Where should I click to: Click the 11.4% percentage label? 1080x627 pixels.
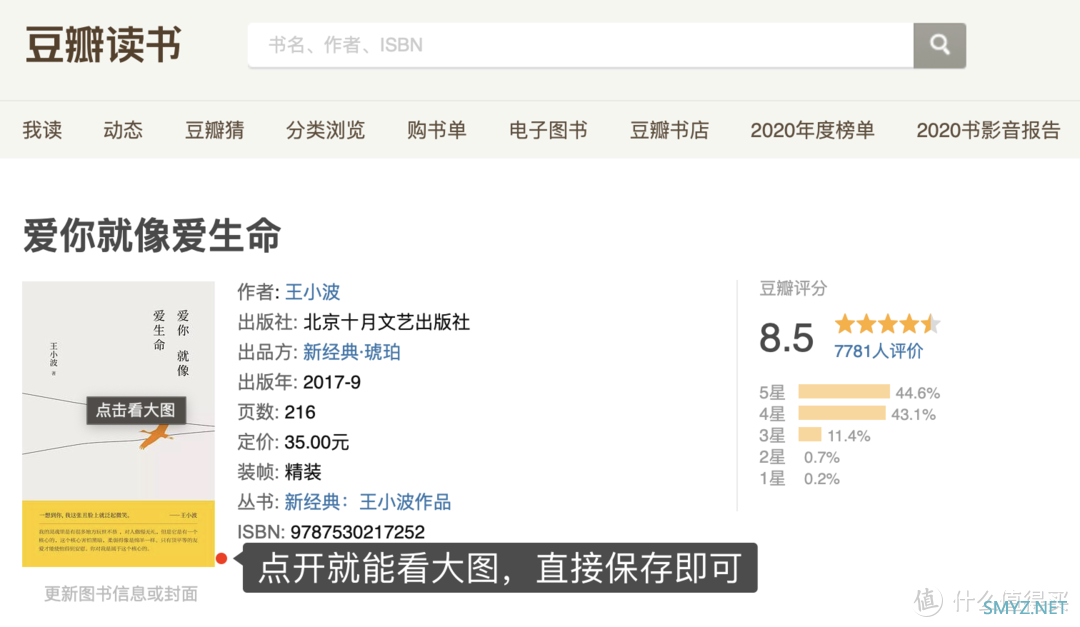849,435
